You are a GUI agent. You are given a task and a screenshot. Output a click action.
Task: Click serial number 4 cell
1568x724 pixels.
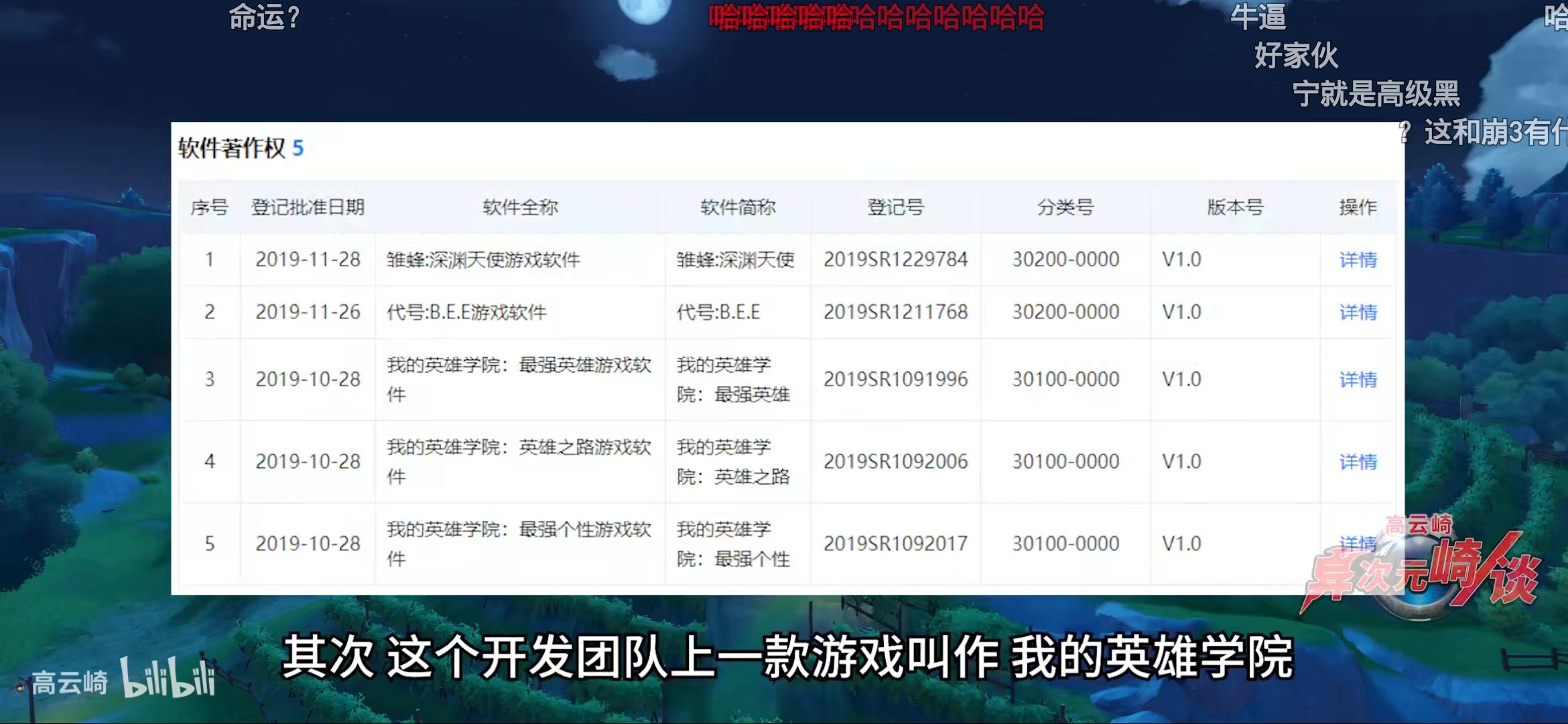pos(210,462)
